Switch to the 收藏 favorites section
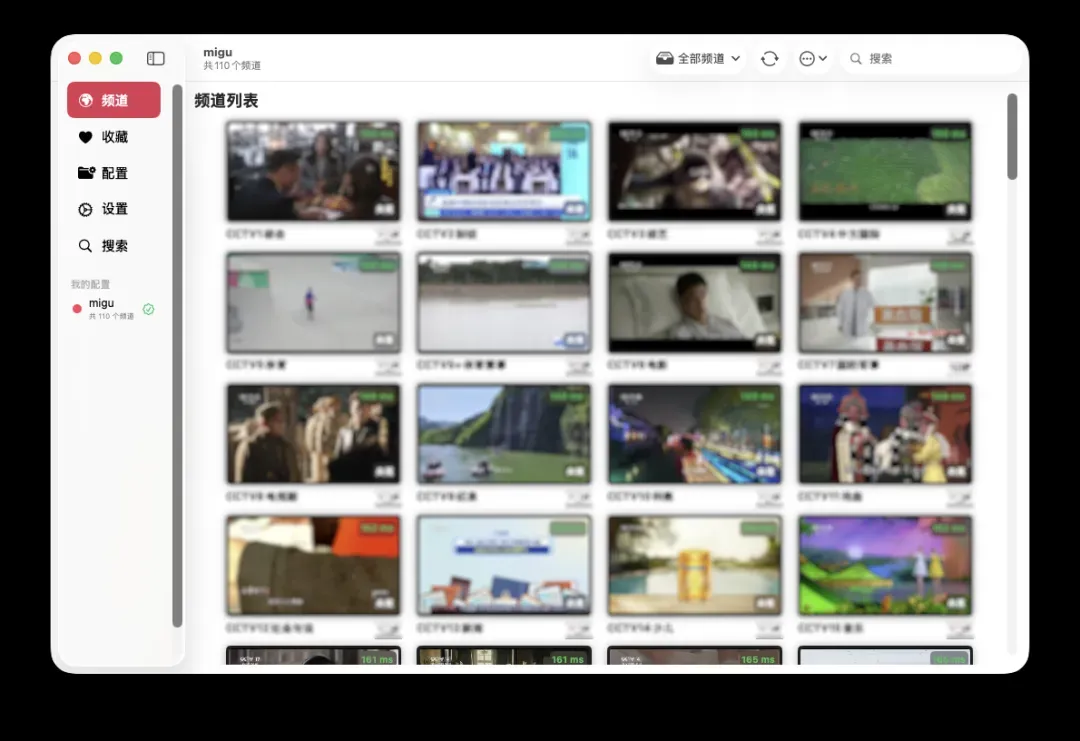 (x=114, y=137)
